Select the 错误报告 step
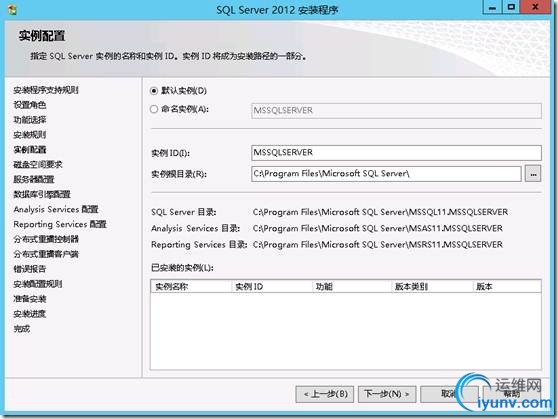This screenshot has width=558, height=419. coord(30,269)
